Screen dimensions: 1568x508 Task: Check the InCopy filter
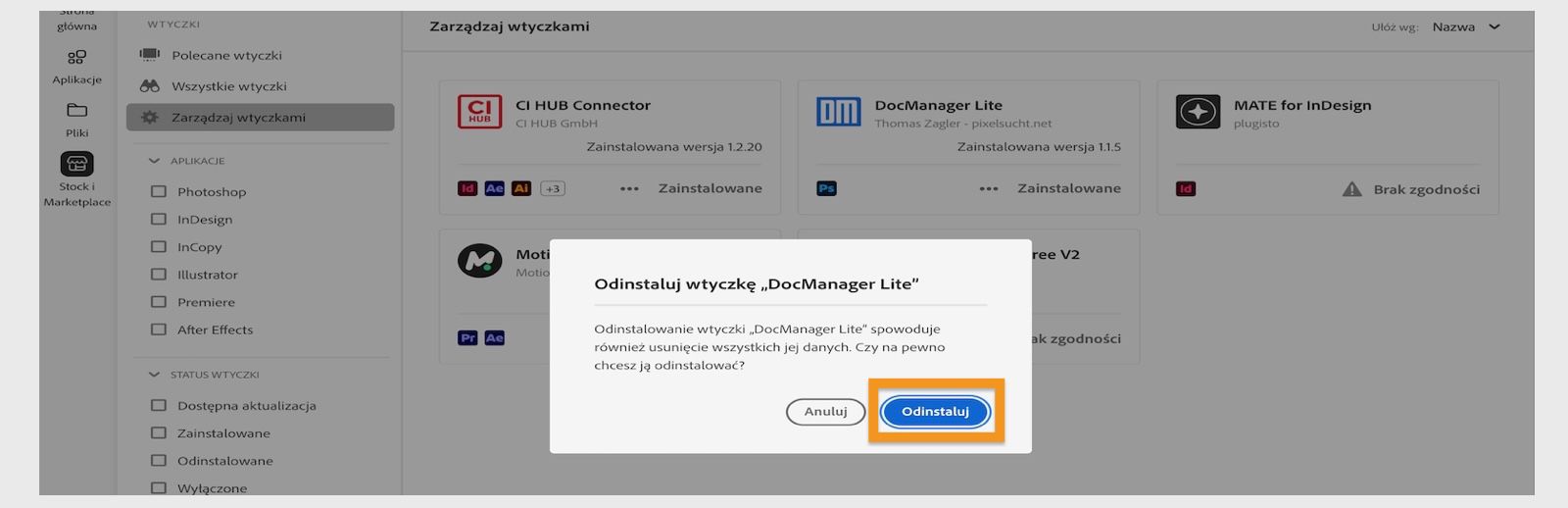click(x=159, y=247)
